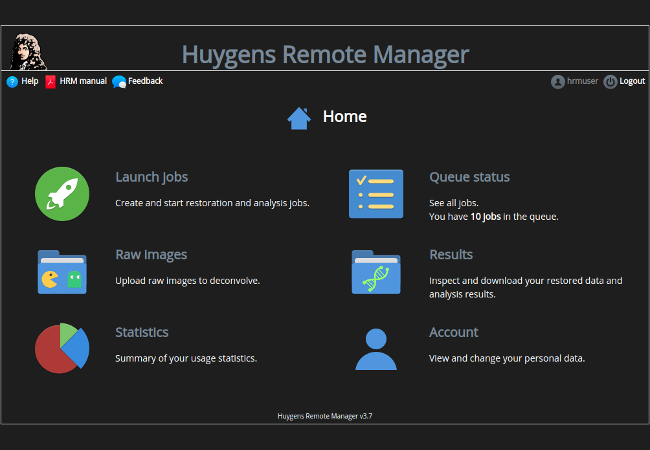Click the blue Home house icon
The height and width of the screenshot is (450, 650).
click(299, 118)
